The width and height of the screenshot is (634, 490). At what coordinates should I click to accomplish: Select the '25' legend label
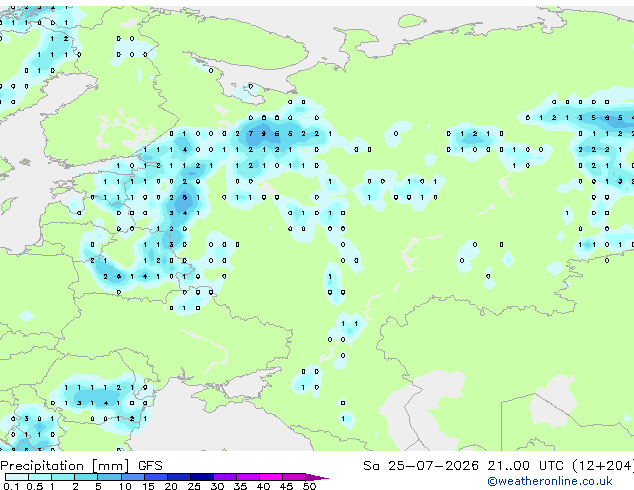tap(194, 486)
